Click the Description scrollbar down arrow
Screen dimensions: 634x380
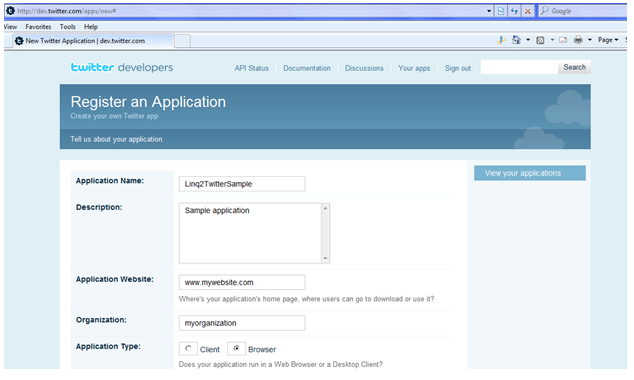(x=325, y=258)
